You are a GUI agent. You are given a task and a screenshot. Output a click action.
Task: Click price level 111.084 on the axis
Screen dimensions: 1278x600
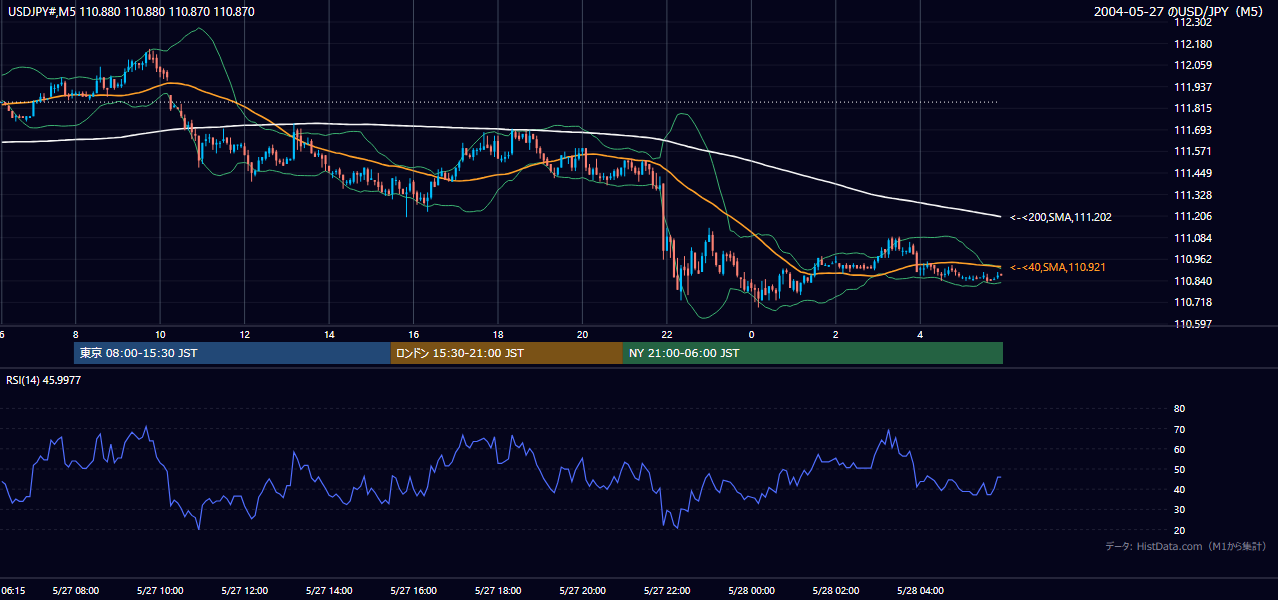(1192, 238)
